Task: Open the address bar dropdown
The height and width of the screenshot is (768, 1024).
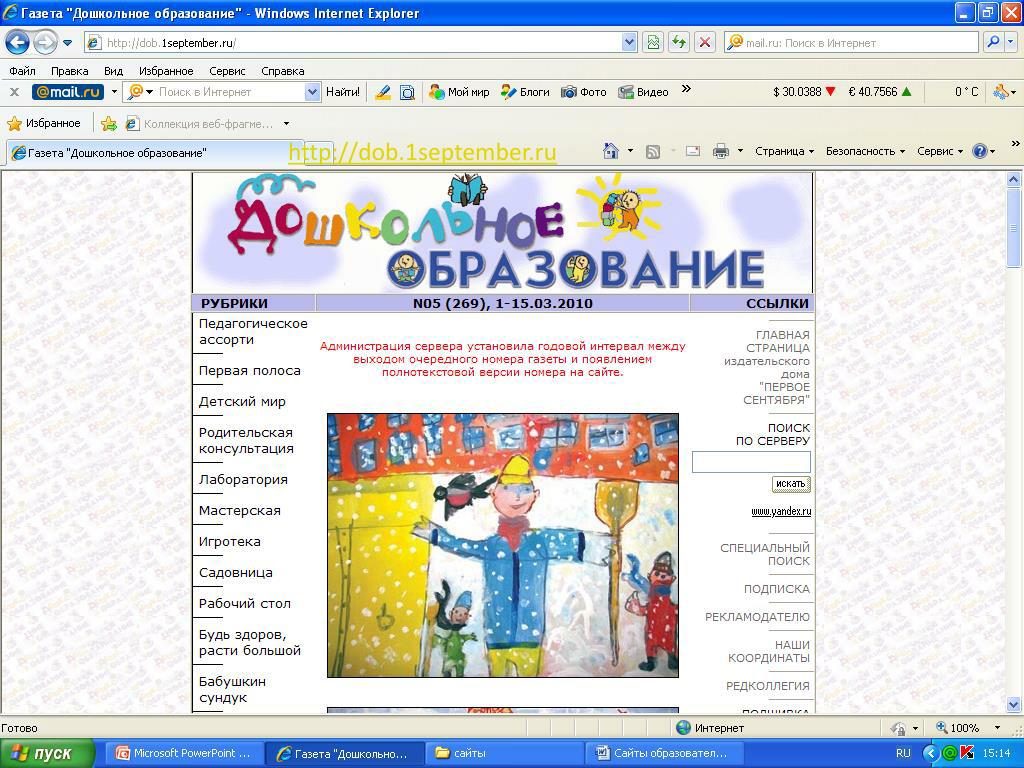Action: coord(629,42)
